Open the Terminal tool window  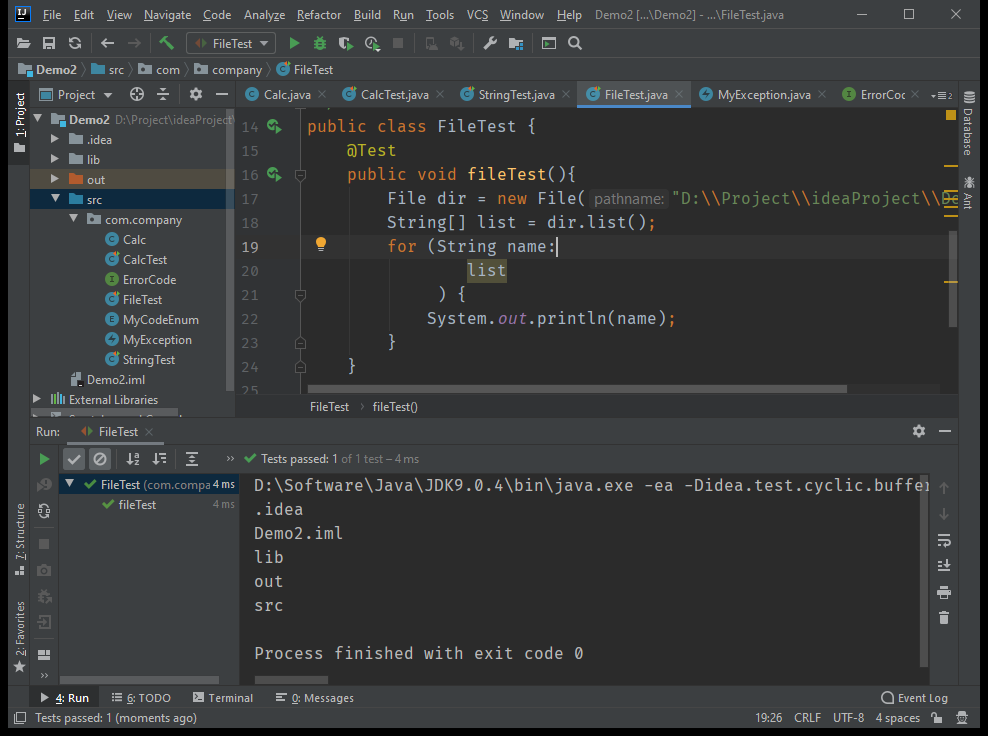(223, 698)
